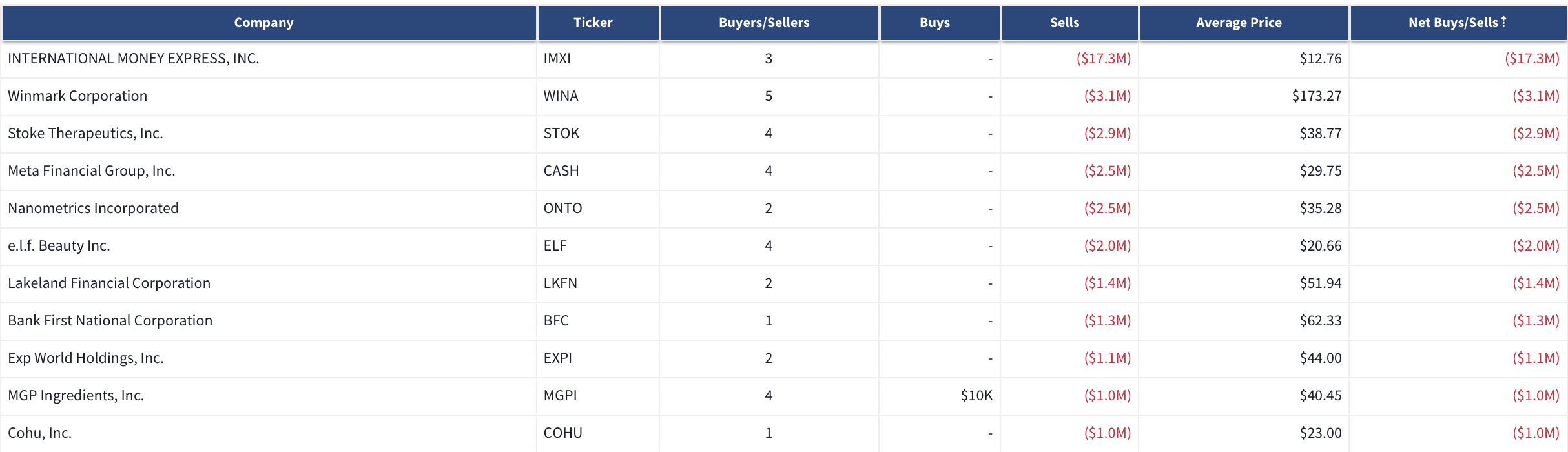Open Meta Financial Group, Inc. entry

(92, 171)
